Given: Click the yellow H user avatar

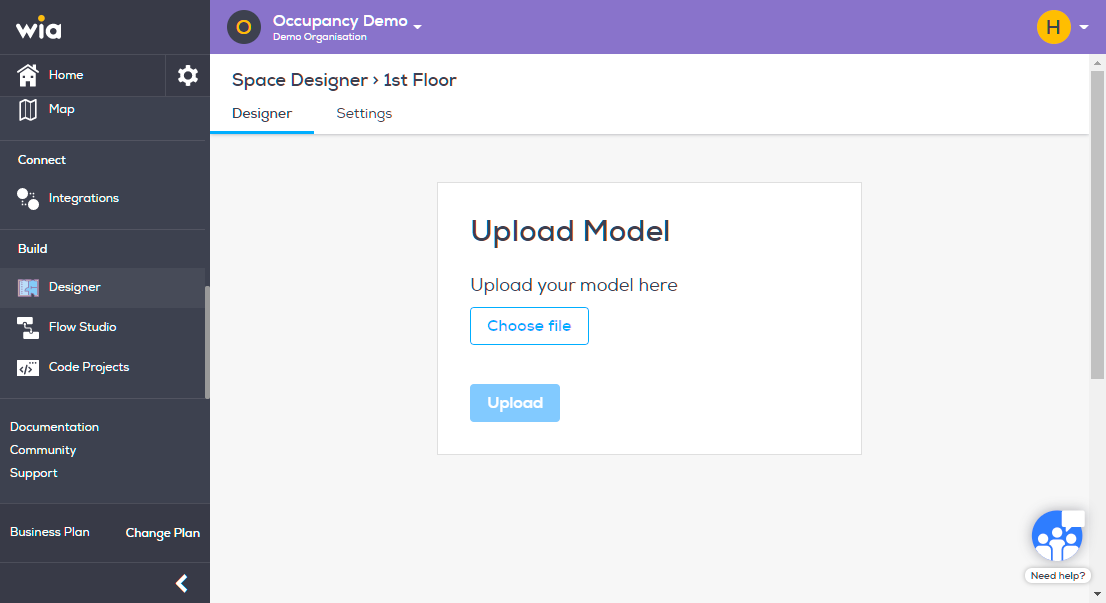Looking at the screenshot, I should [1053, 27].
